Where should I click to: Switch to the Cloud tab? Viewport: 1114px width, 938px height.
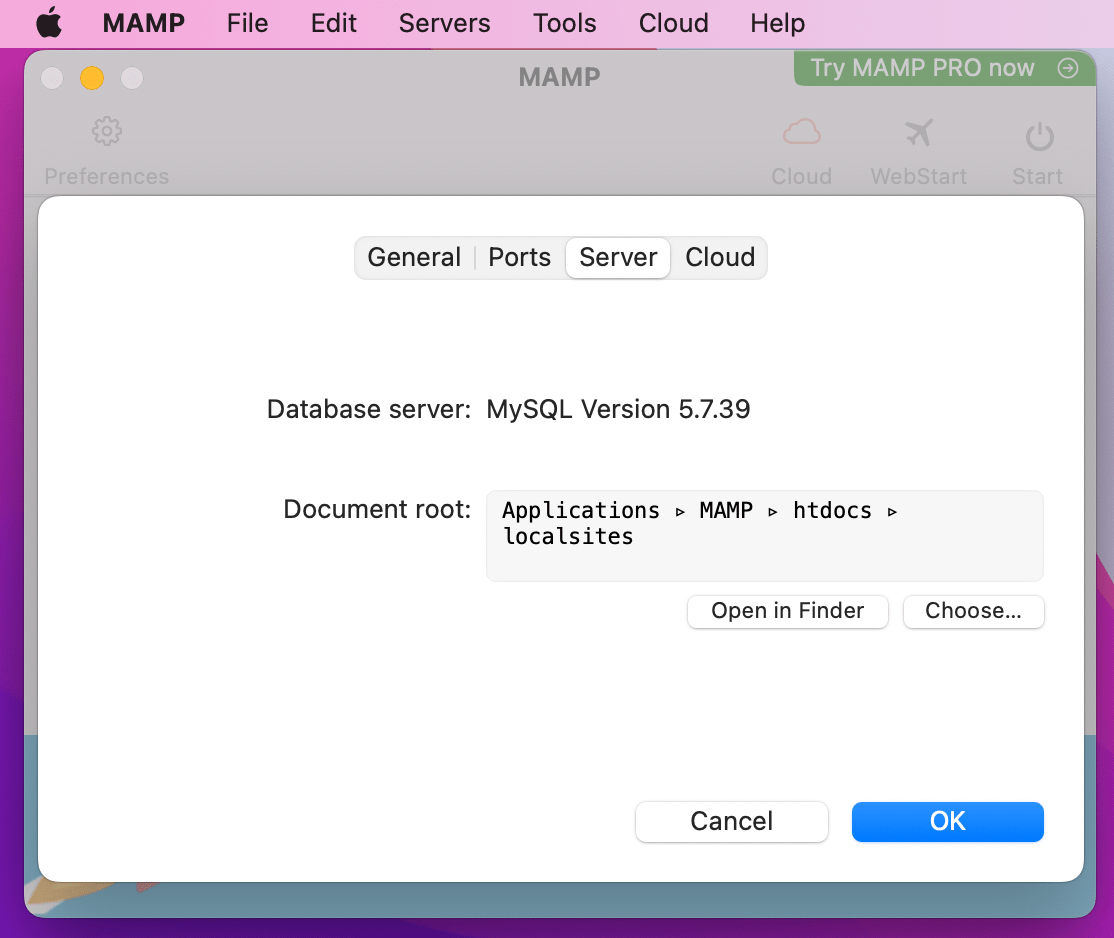pos(719,257)
